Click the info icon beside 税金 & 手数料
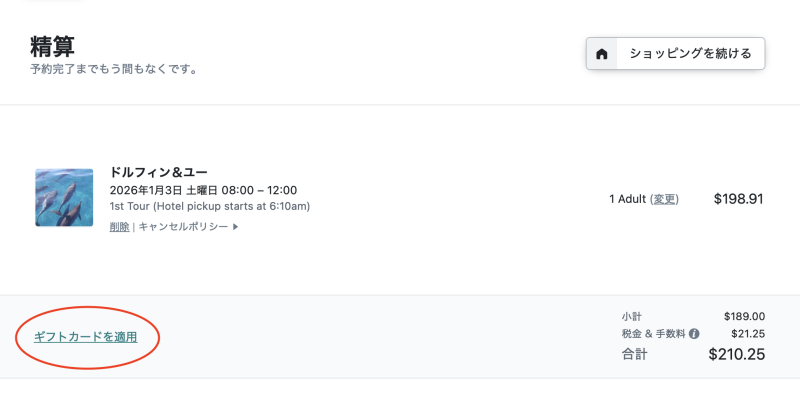The width and height of the screenshot is (800, 409). click(694, 334)
